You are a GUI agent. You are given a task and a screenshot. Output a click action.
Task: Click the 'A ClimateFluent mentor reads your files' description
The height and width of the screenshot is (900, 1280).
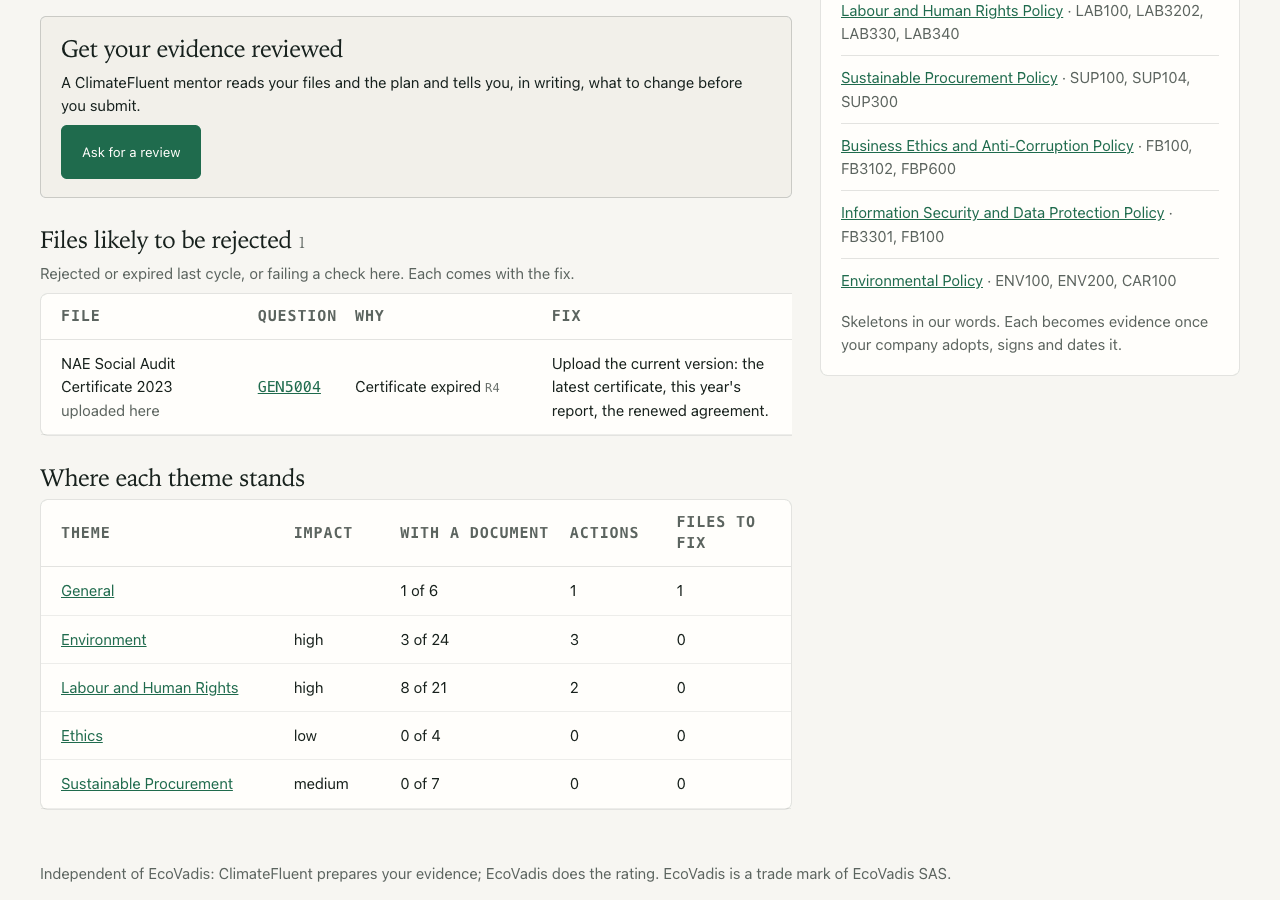(402, 94)
